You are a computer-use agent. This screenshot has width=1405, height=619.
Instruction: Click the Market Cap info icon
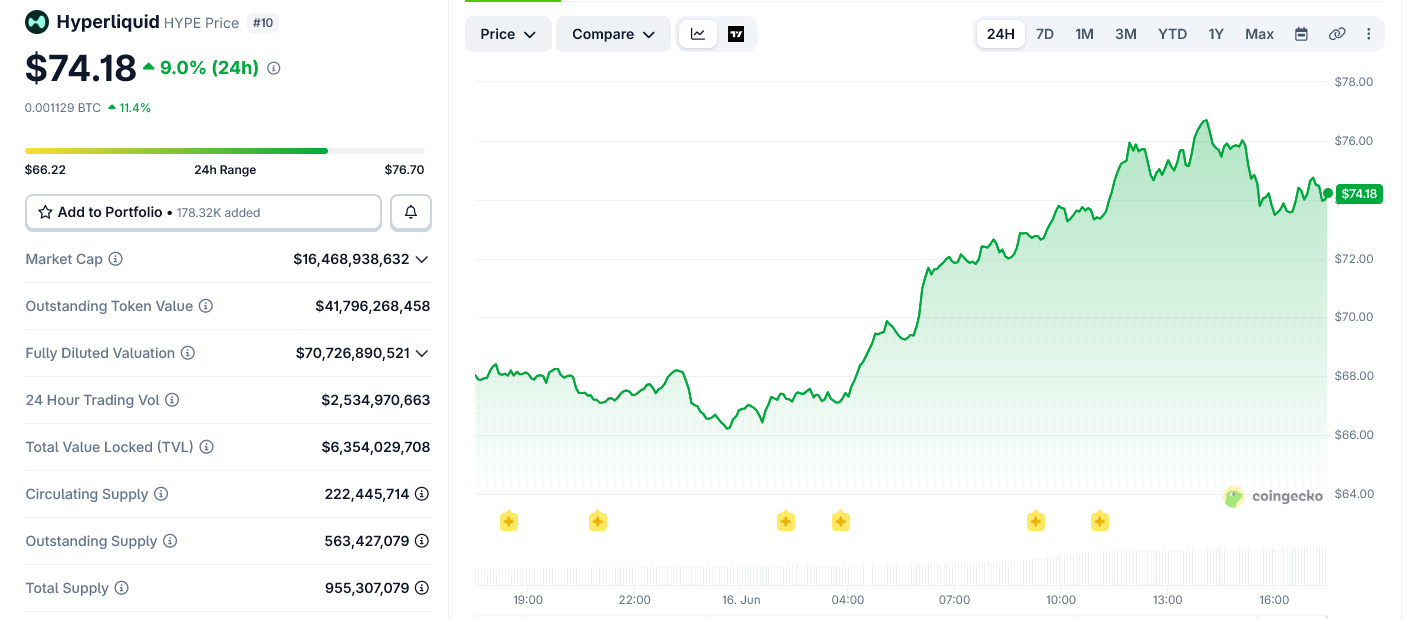coord(115,259)
